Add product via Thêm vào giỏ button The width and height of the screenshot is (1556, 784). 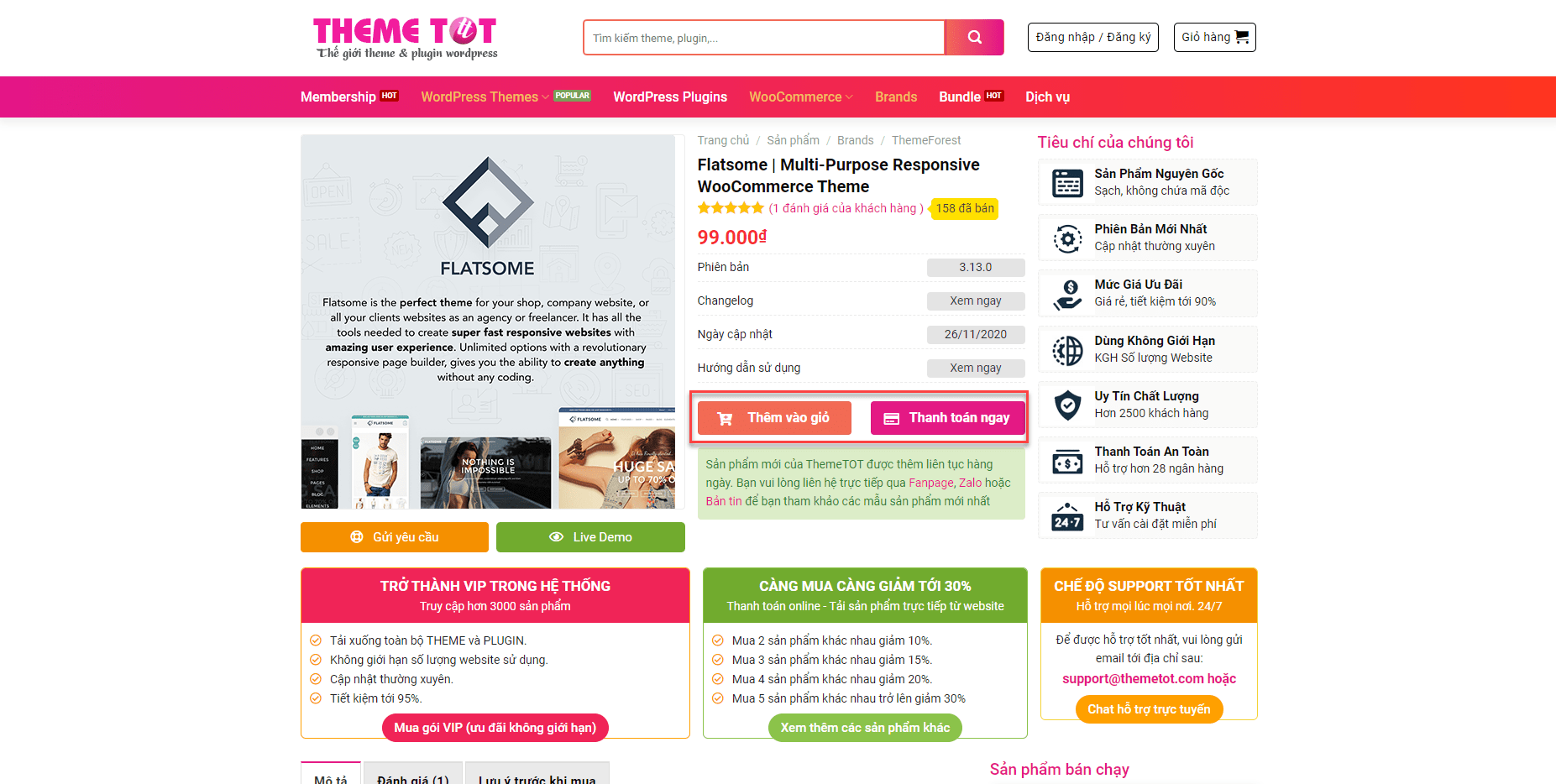[x=774, y=418]
